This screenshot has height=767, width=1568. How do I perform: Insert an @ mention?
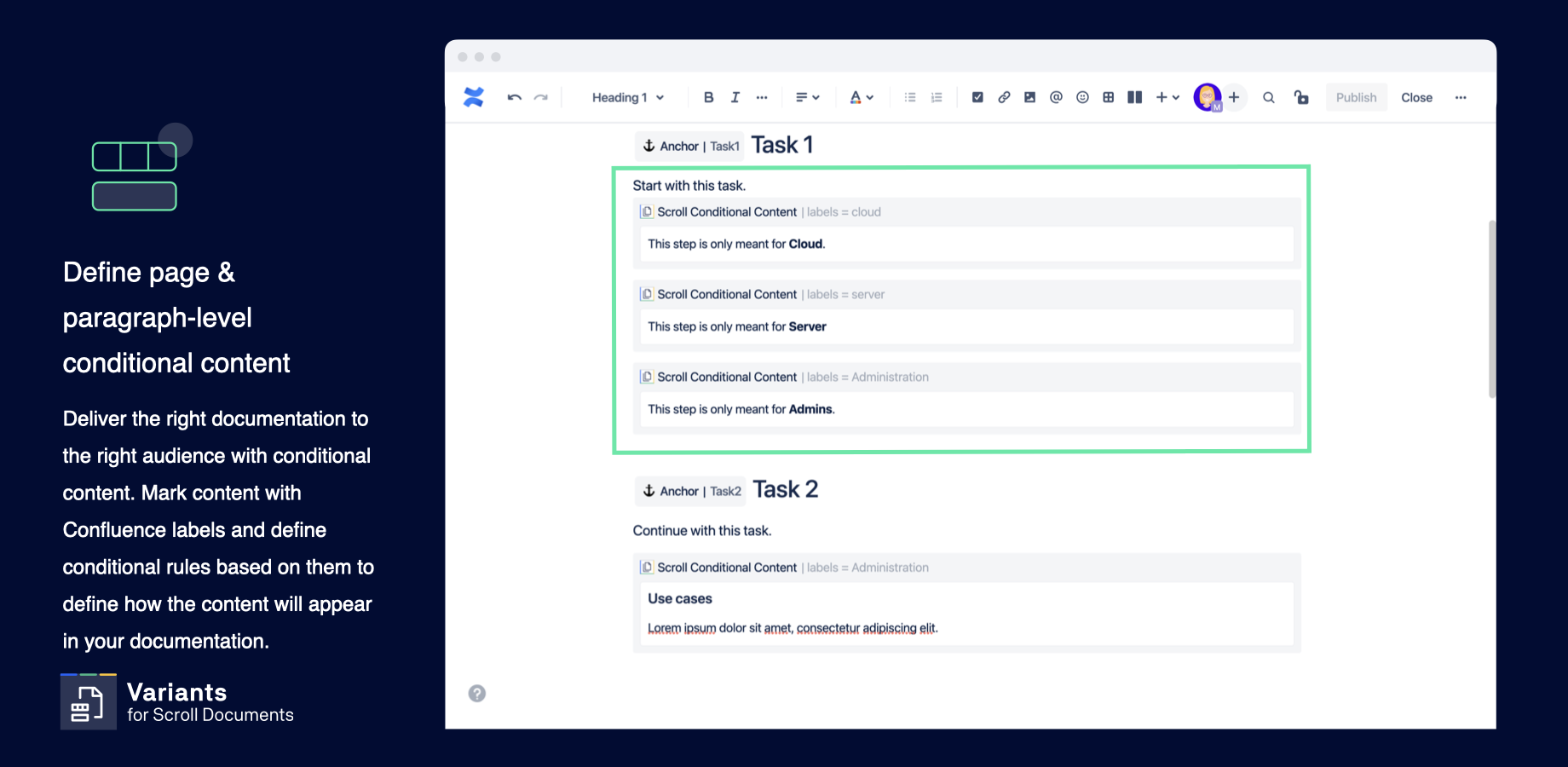[x=1056, y=97]
